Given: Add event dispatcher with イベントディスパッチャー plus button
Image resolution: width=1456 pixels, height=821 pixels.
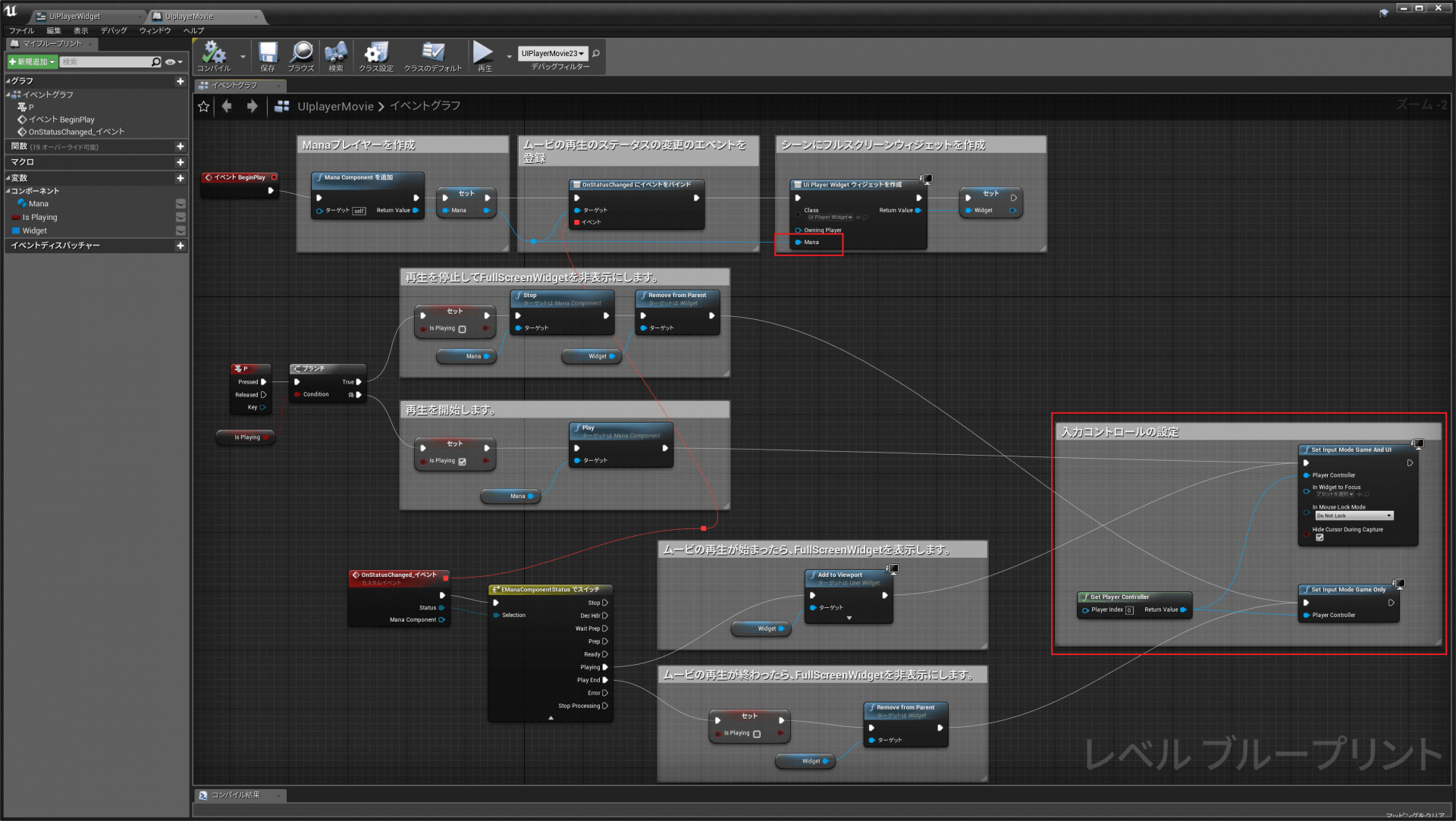Looking at the screenshot, I should point(180,246).
